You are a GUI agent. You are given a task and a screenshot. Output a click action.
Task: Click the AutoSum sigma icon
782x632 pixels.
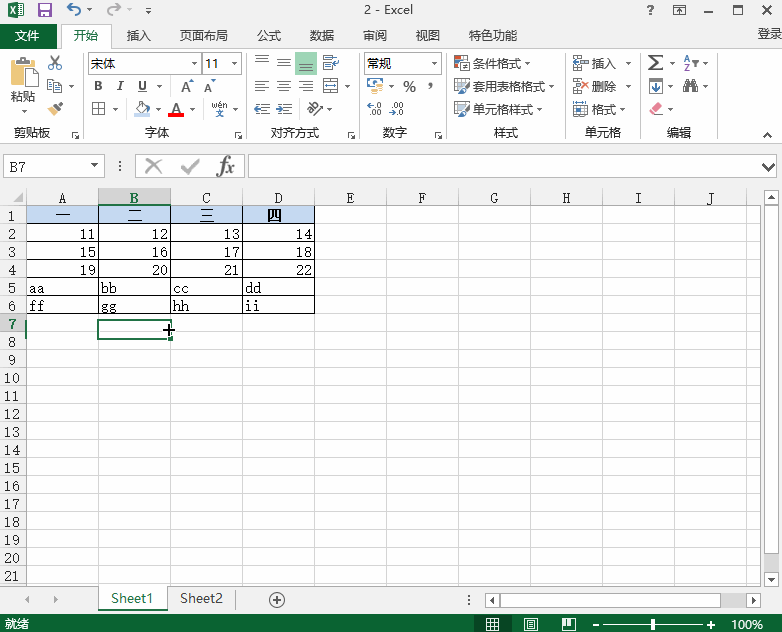(655, 63)
